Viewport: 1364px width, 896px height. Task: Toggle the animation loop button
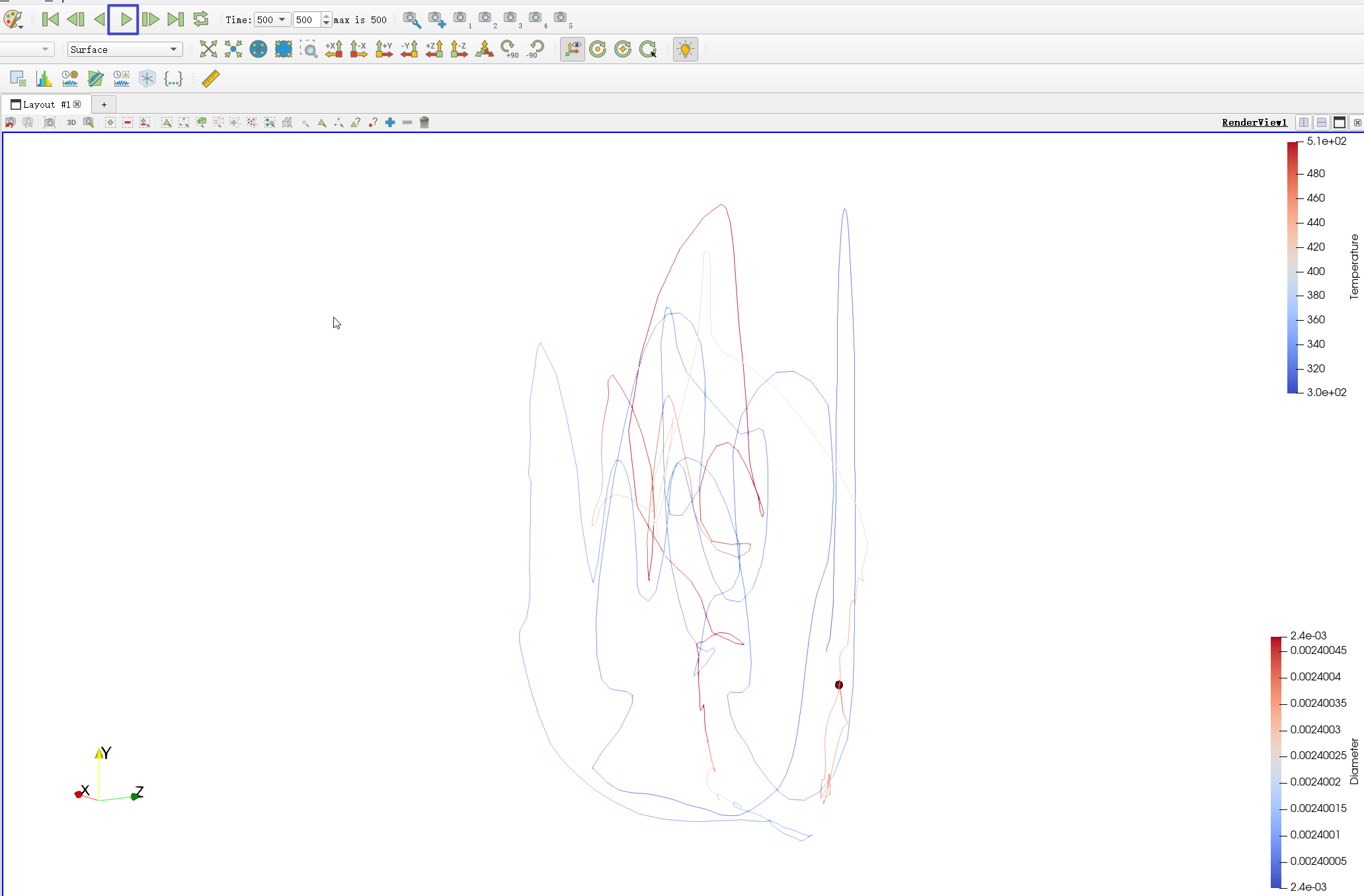tap(201, 20)
